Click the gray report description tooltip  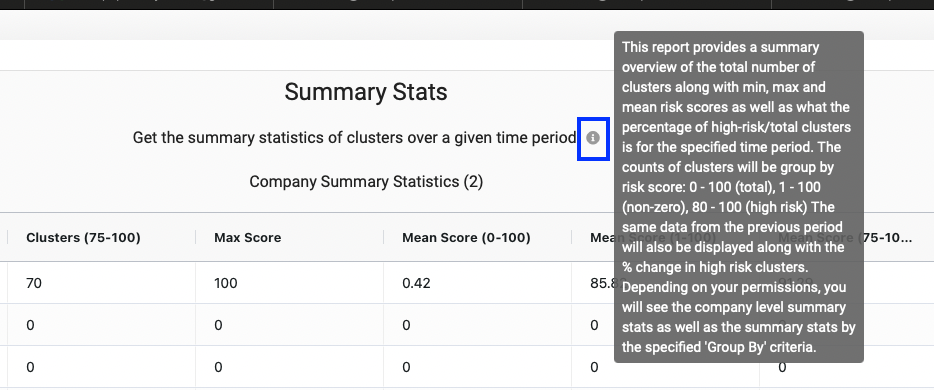(x=739, y=196)
